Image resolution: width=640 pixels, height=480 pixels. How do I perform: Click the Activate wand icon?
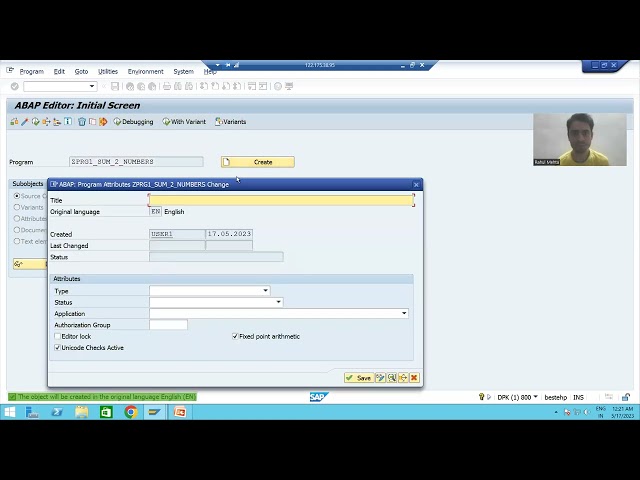coord(25,122)
